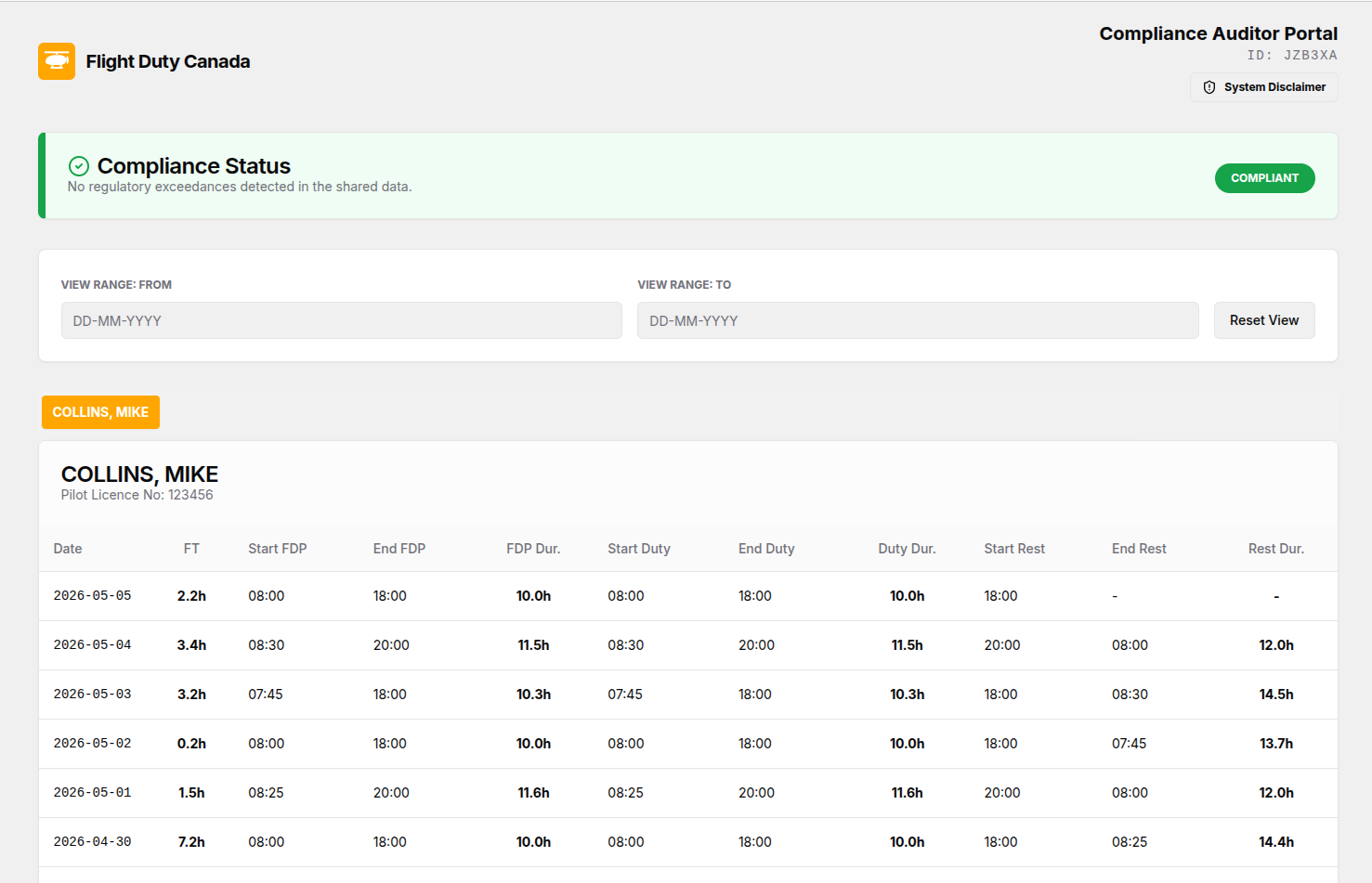Click the 2.2h flight time value
The width and height of the screenshot is (1372, 883).
pos(191,596)
